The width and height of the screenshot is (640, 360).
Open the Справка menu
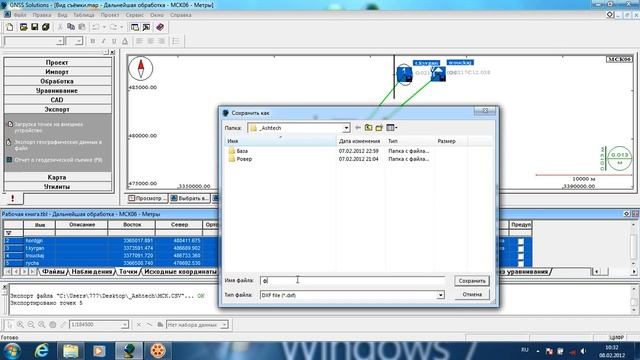(x=181, y=15)
